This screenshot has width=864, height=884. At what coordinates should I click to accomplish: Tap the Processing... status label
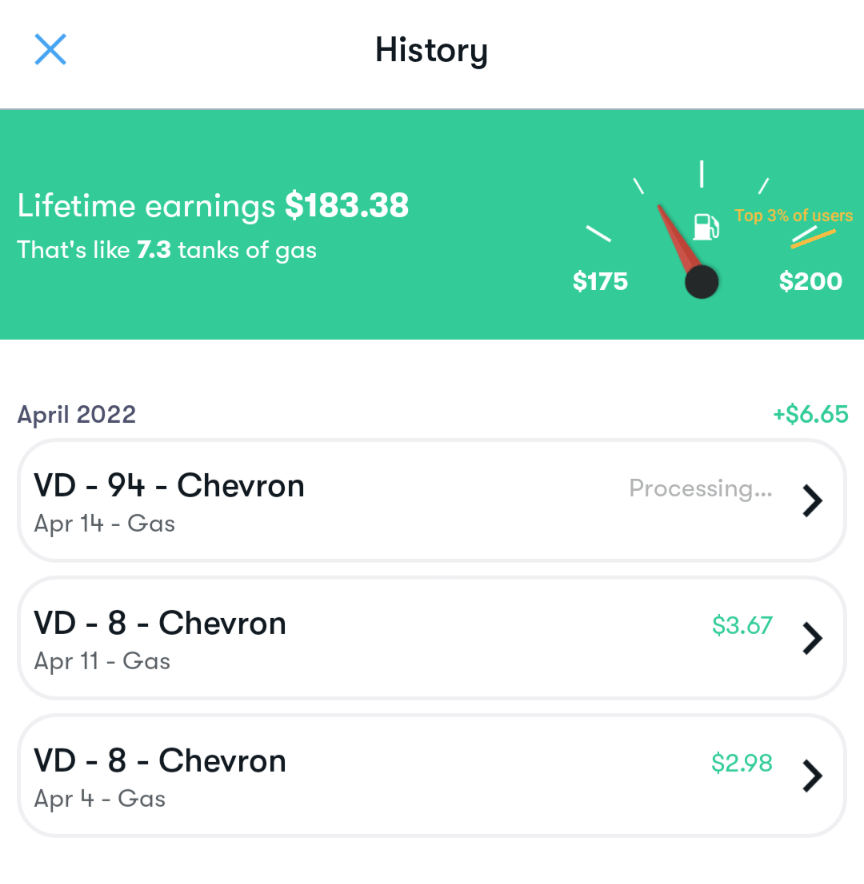click(700, 488)
